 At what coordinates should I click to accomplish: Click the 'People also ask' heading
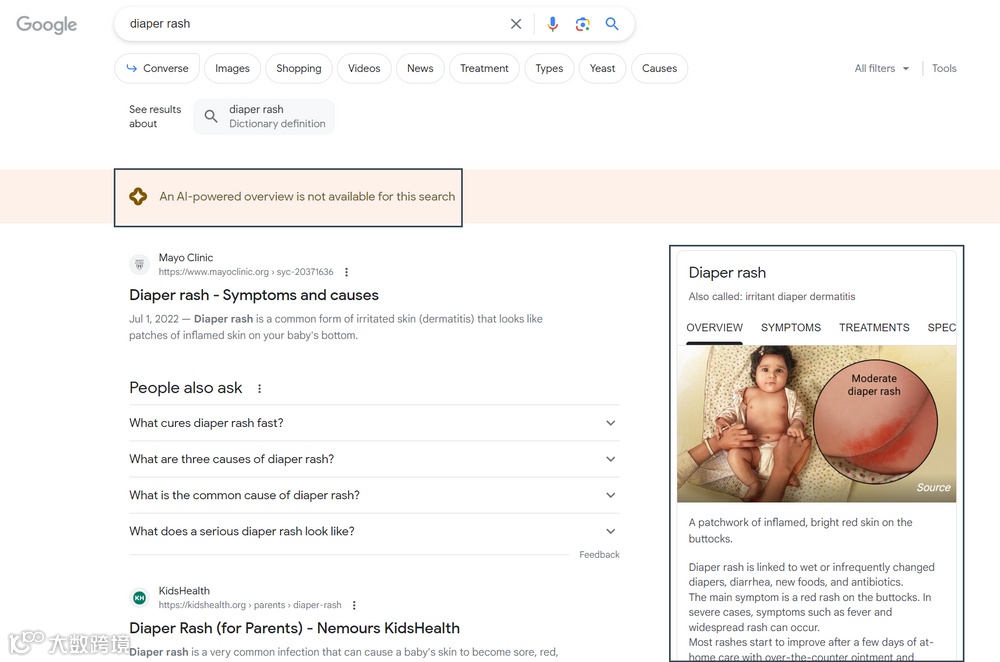[186, 388]
